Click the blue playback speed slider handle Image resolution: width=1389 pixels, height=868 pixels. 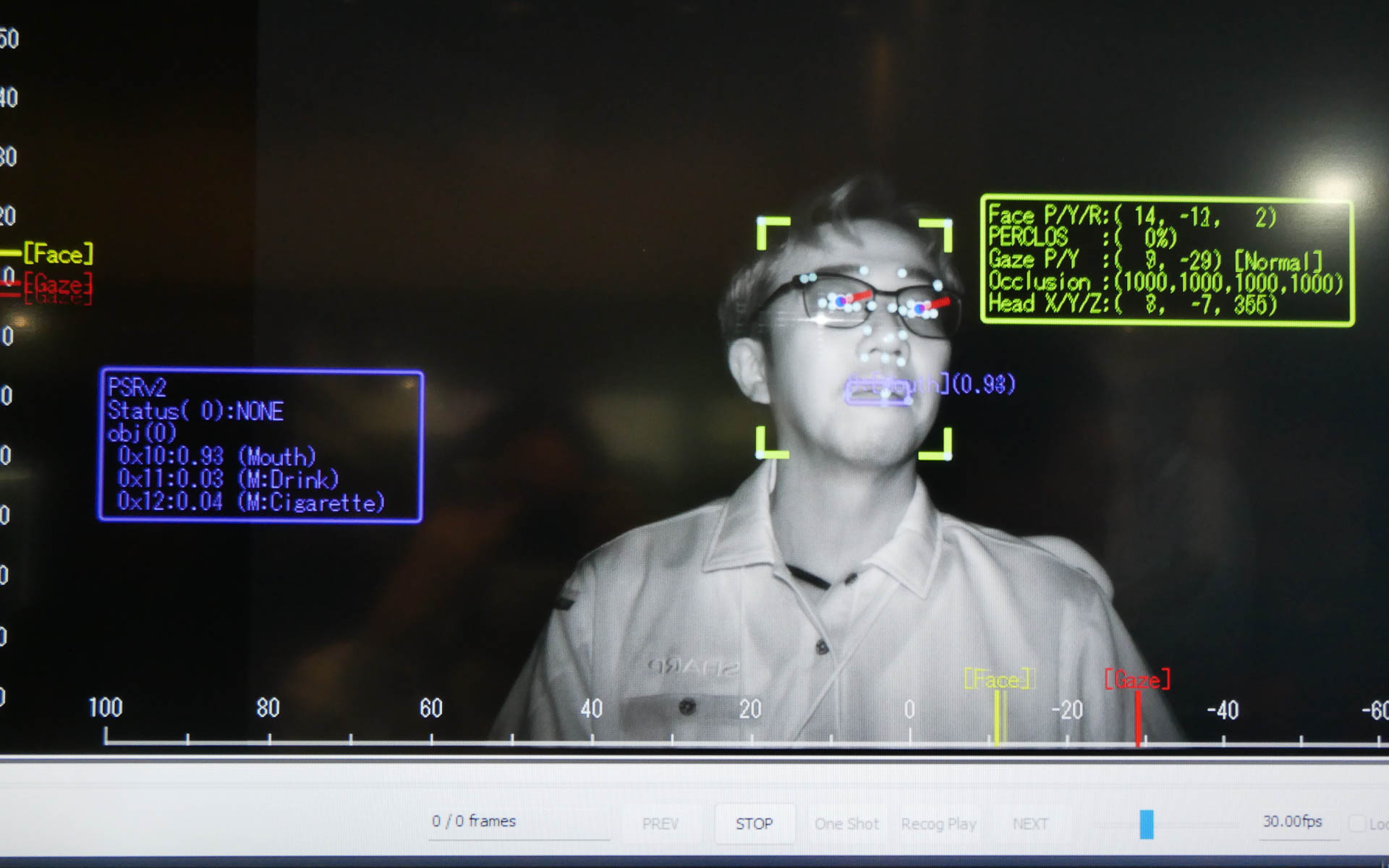click(1146, 825)
